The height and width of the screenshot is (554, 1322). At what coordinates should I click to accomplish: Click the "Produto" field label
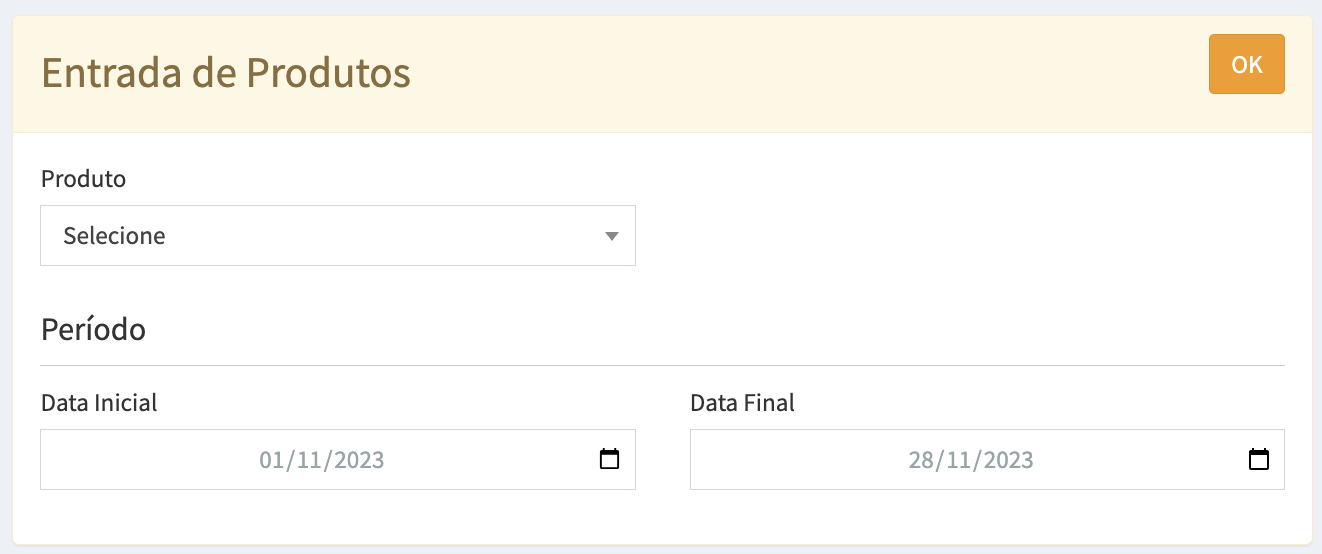83,179
